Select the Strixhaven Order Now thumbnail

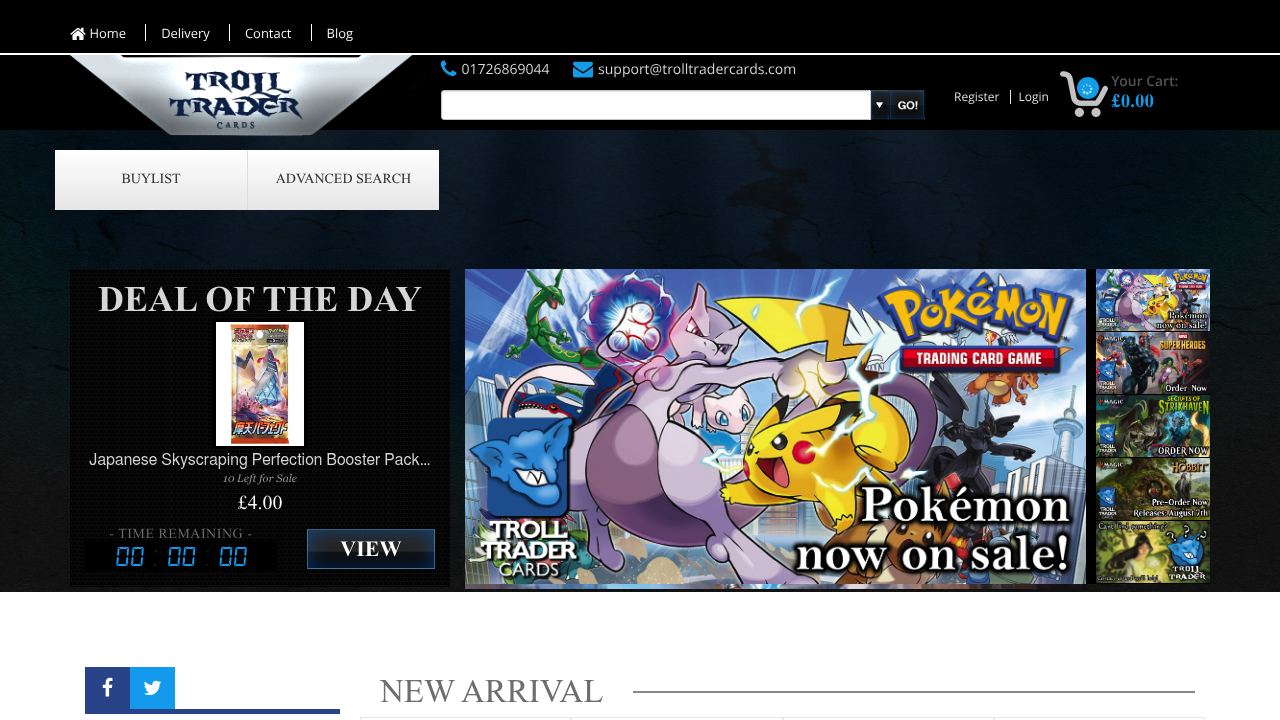point(1153,426)
